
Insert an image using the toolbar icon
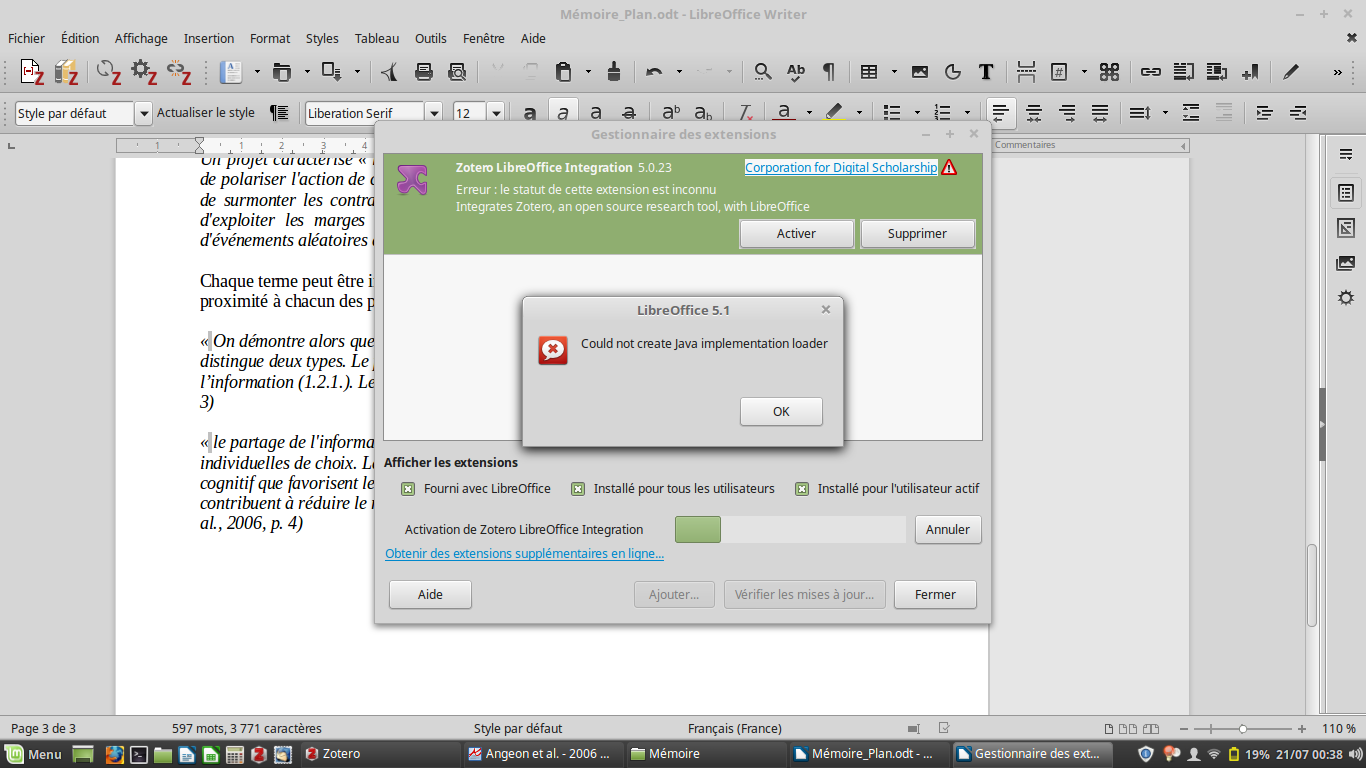coord(920,72)
